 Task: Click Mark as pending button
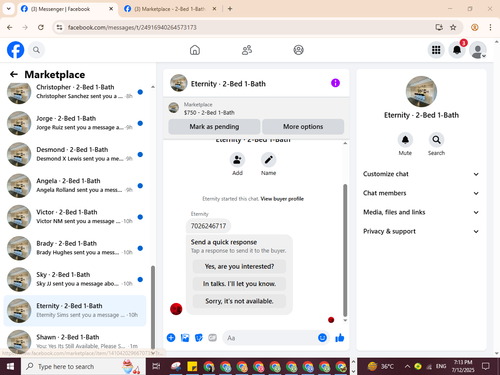pos(214,127)
